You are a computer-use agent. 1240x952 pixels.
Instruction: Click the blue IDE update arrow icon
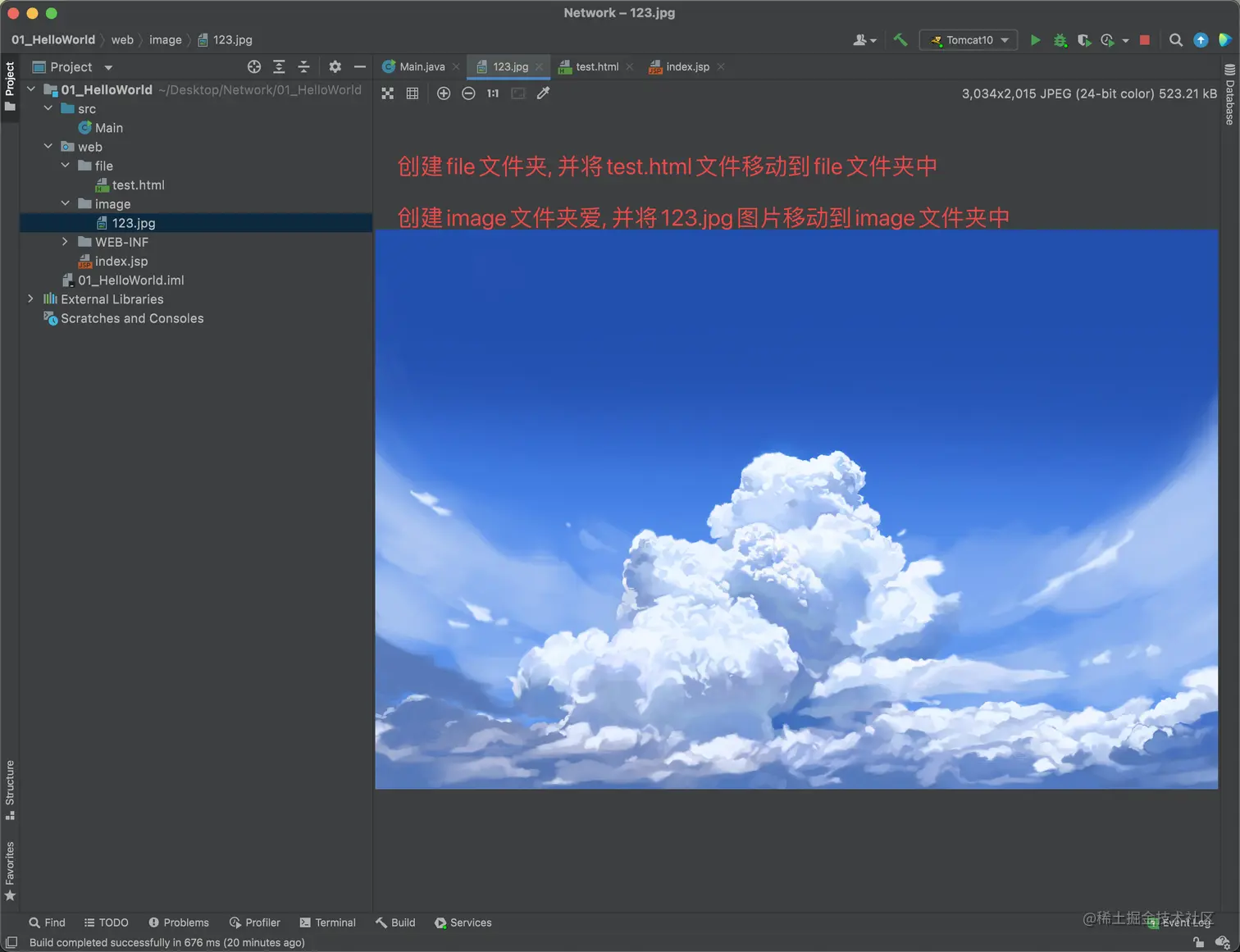pyautogui.click(x=1201, y=39)
